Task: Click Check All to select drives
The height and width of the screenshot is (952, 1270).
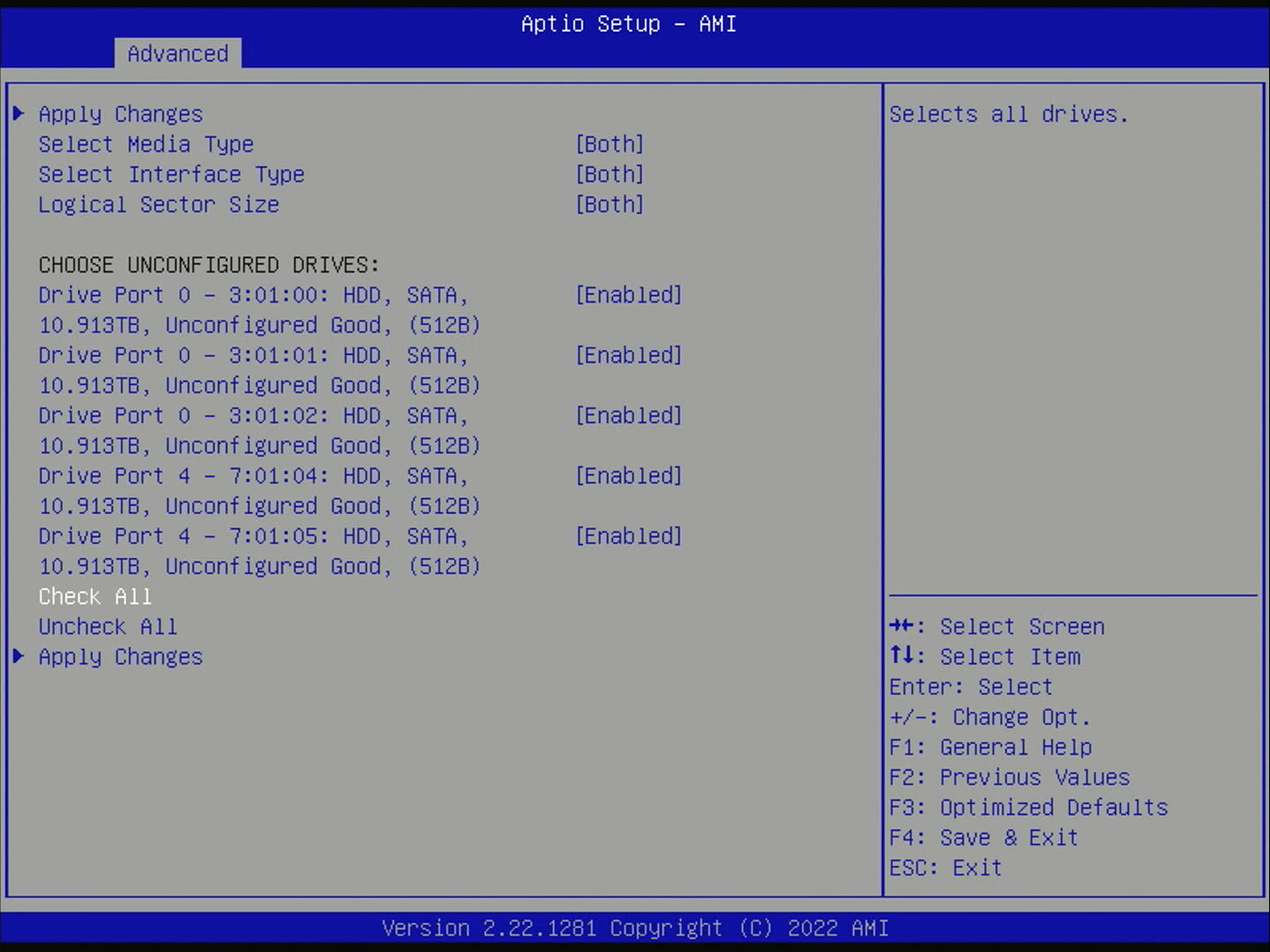Action: click(x=95, y=597)
